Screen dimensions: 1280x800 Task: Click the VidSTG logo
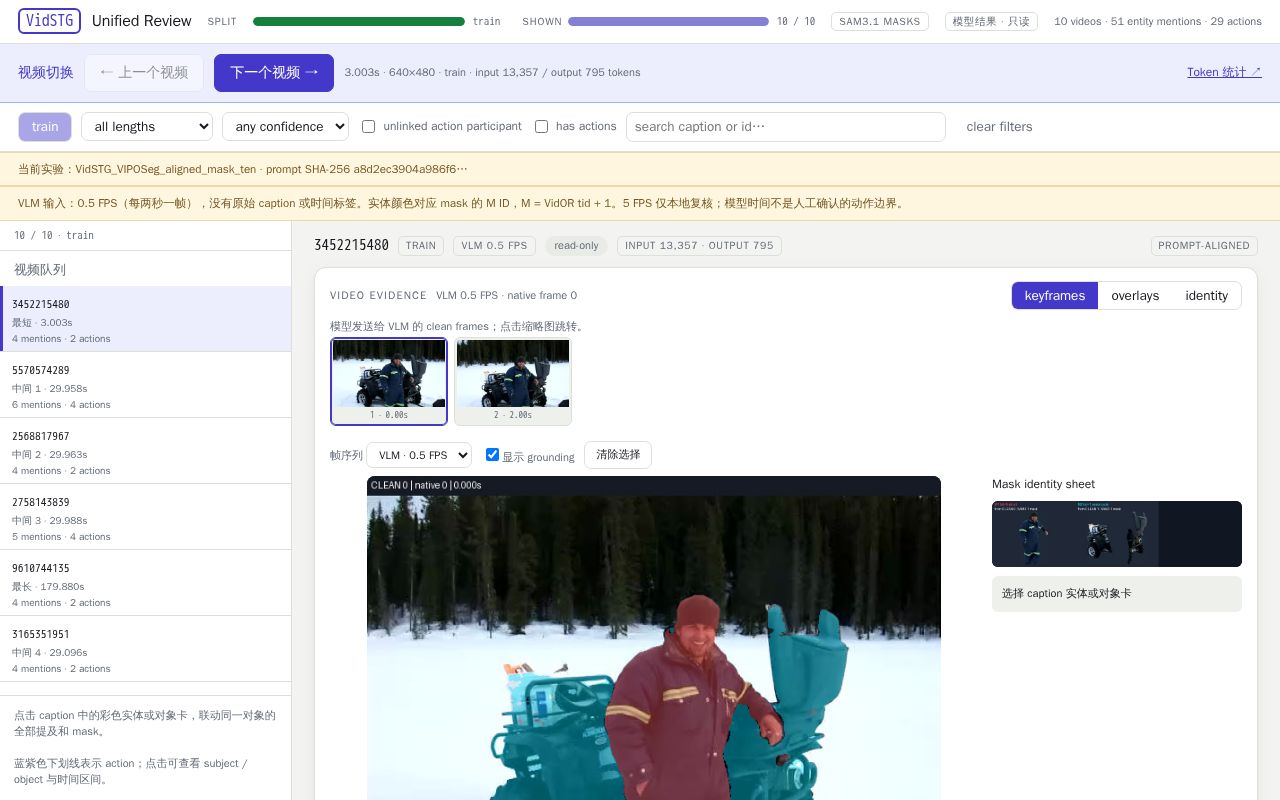pos(49,21)
